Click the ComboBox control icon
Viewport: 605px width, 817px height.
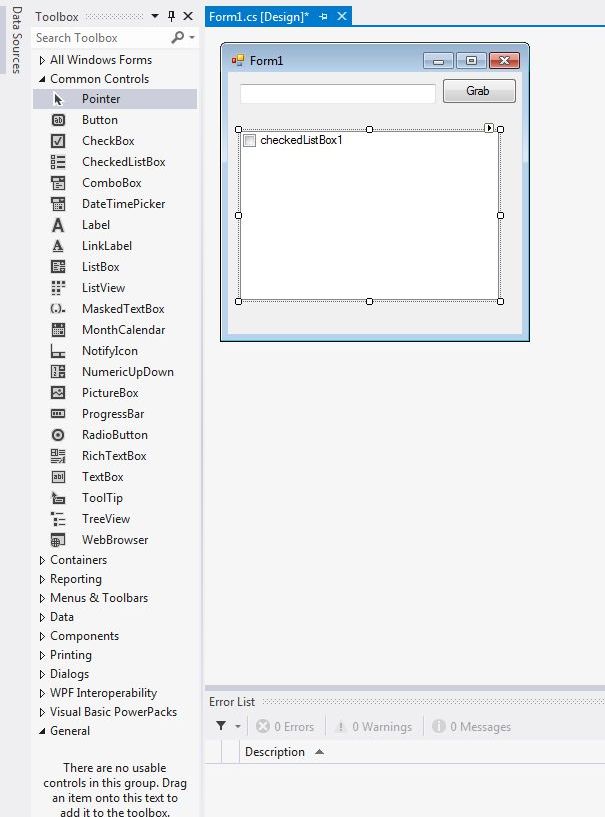pos(58,183)
